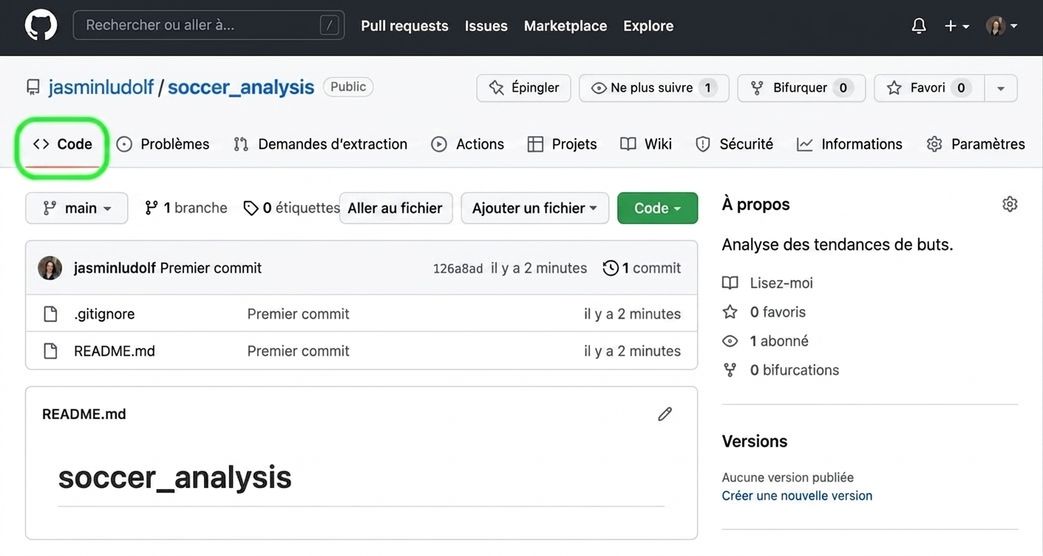Edit README with the pencil icon

[x=665, y=414]
